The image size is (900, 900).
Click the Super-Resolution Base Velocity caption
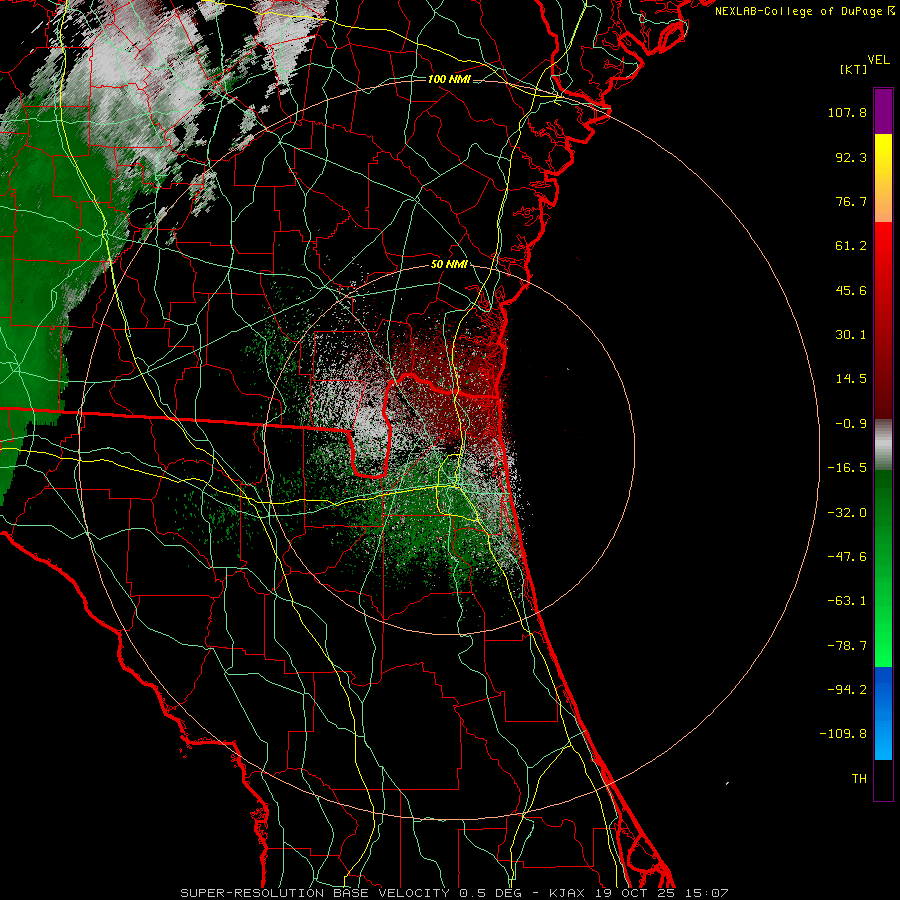tap(454, 893)
